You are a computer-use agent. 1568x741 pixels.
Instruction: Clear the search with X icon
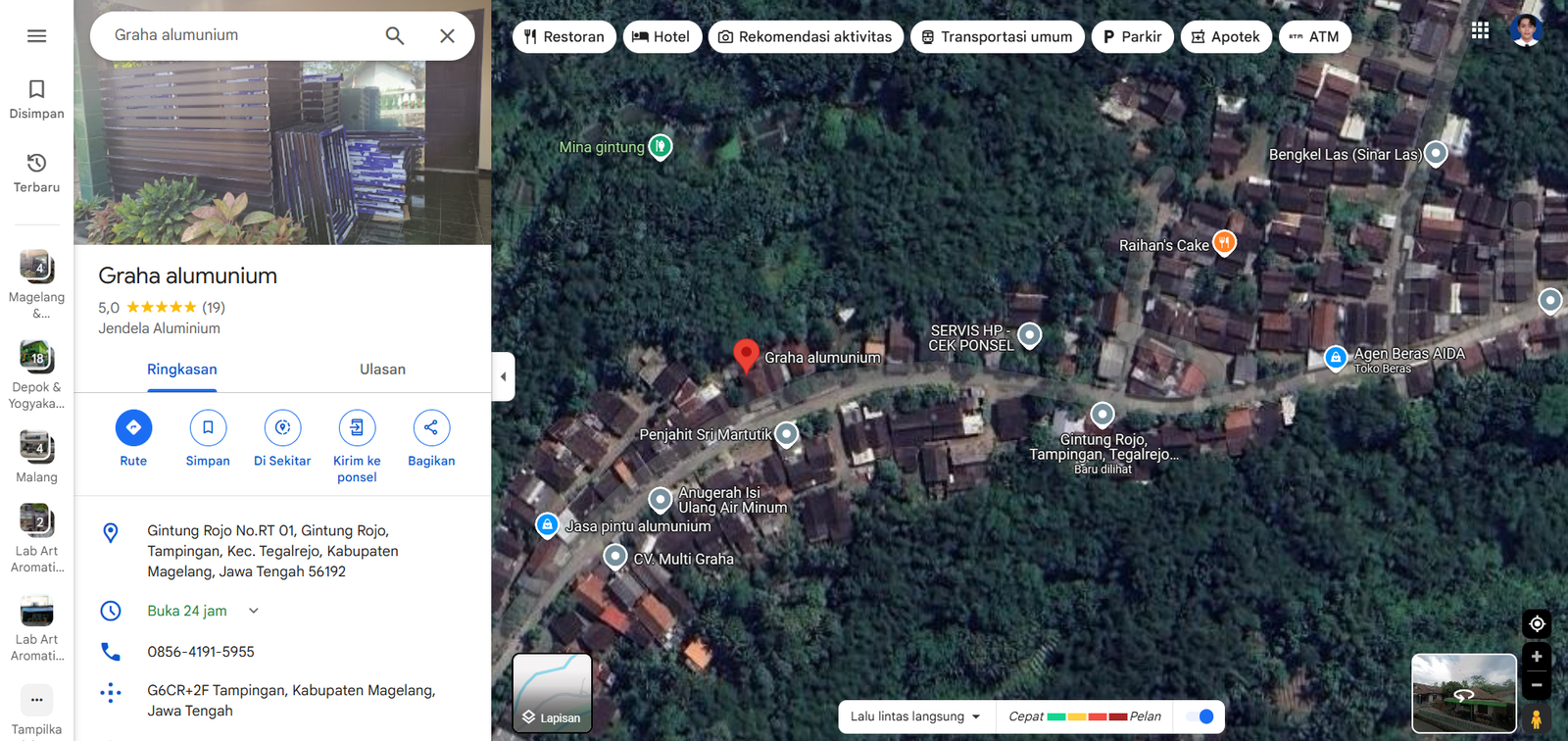click(x=447, y=36)
